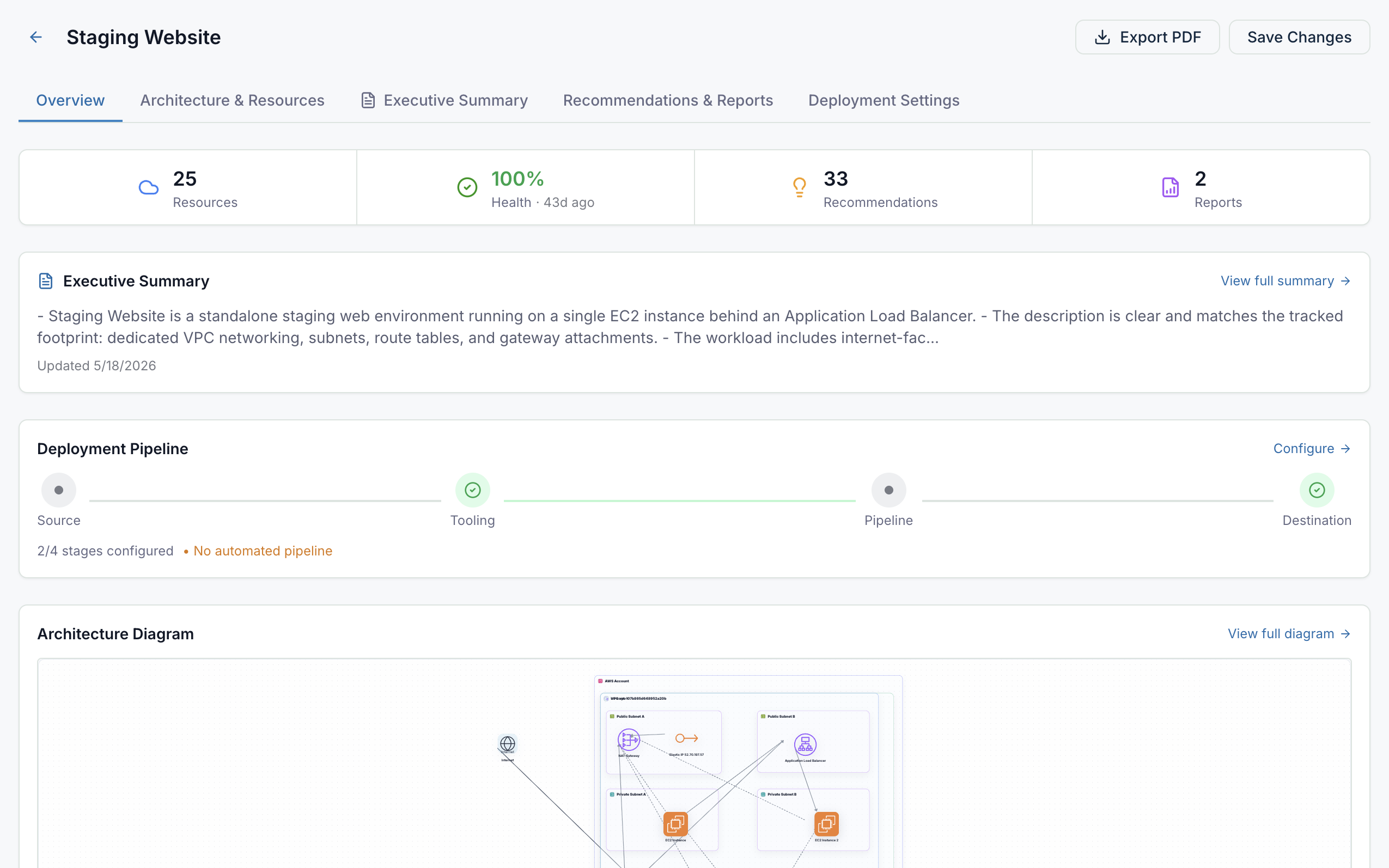Click the Public Subnet B label
1389x868 pixels.
coord(781,717)
